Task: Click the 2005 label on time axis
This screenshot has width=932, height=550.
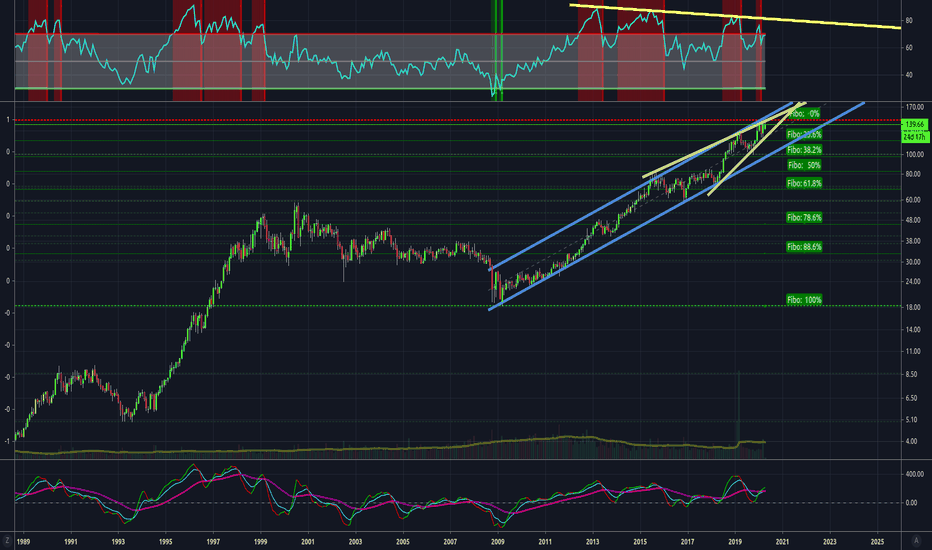Action: (403, 542)
